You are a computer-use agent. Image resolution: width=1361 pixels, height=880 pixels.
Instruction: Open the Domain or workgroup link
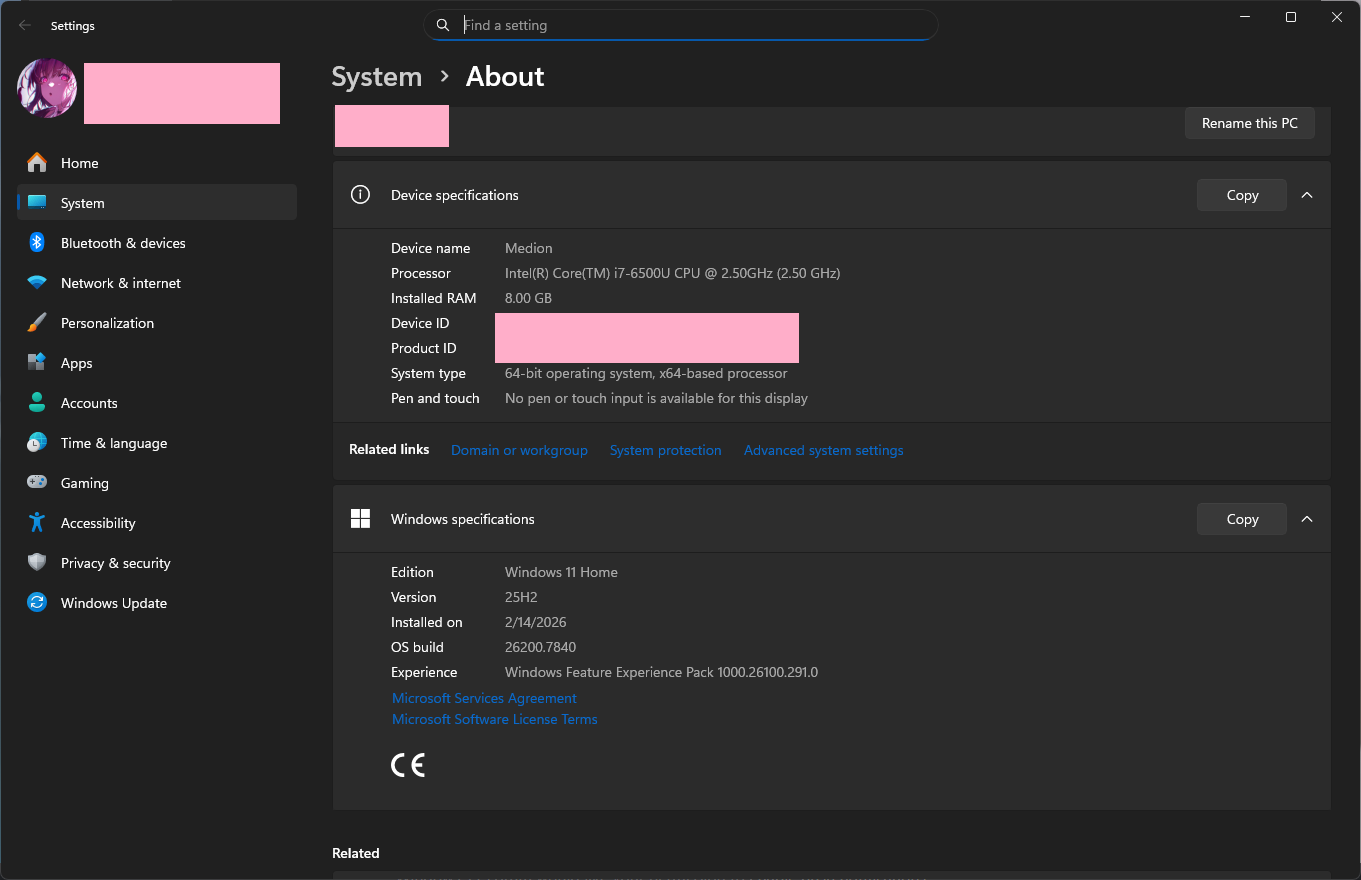pos(519,450)
